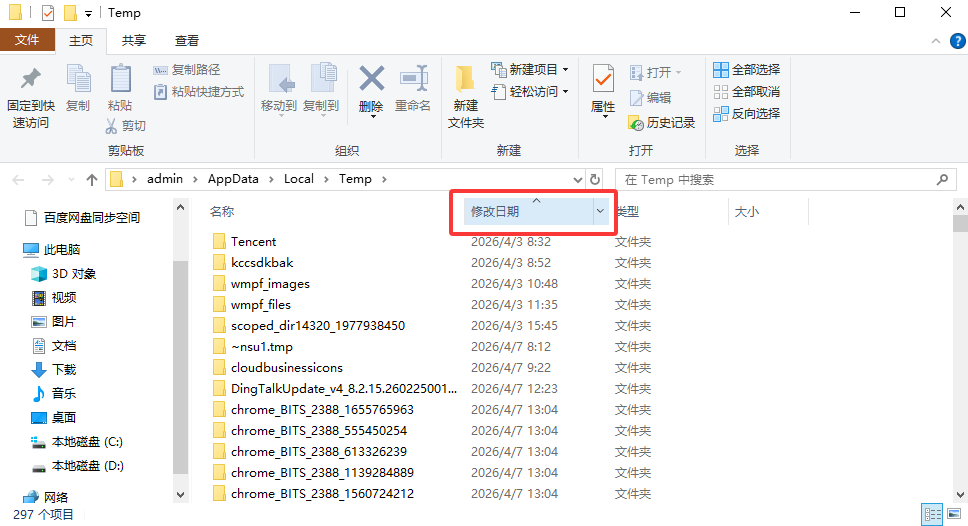The image size is (968, 526).
Task: Open Downloads (下载) in sidebar
Action: (54, 370)
